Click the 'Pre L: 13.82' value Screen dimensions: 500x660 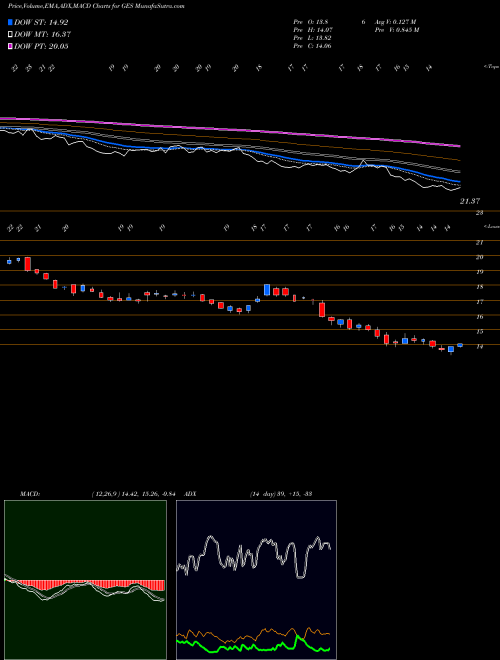coord(312,38)
